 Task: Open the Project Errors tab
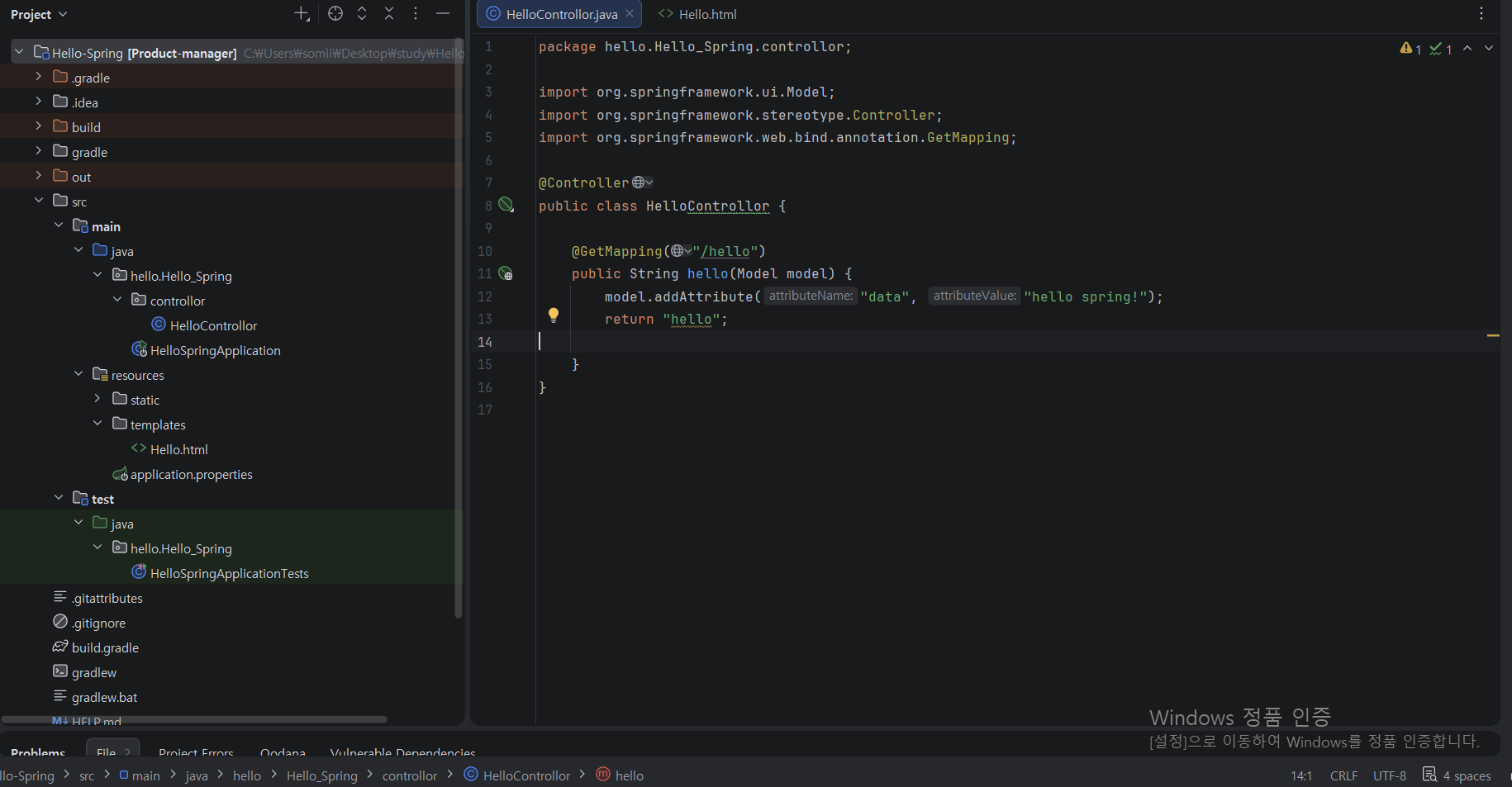[x=196, y=752]
